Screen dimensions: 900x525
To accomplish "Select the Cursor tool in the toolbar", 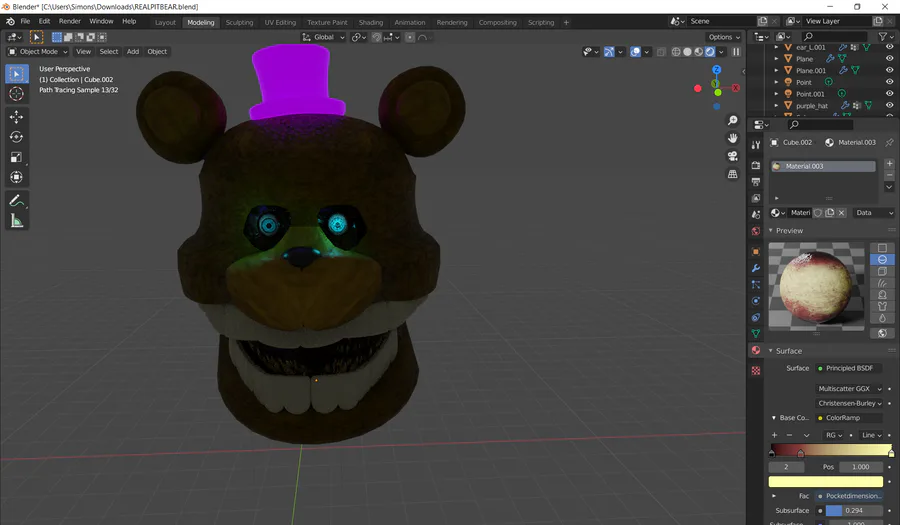I will pos(16,94).
